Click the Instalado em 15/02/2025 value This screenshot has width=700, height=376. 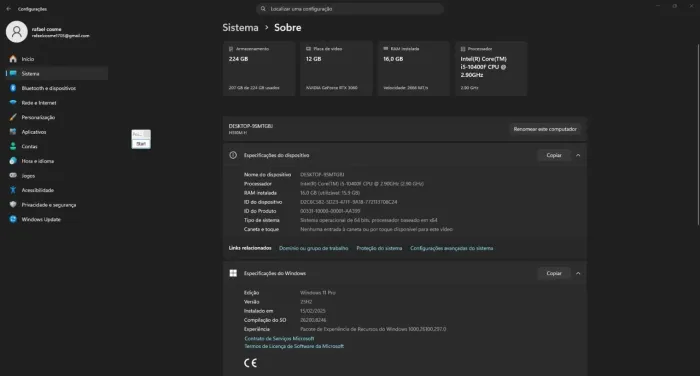point(313,311)
